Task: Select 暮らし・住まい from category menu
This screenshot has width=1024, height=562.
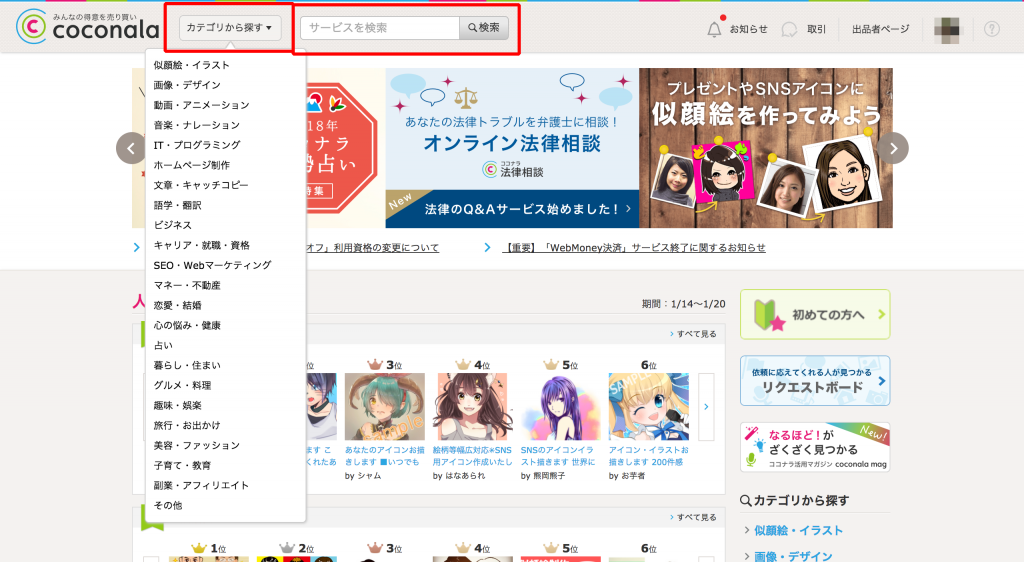Action: (x=187, y=366)
